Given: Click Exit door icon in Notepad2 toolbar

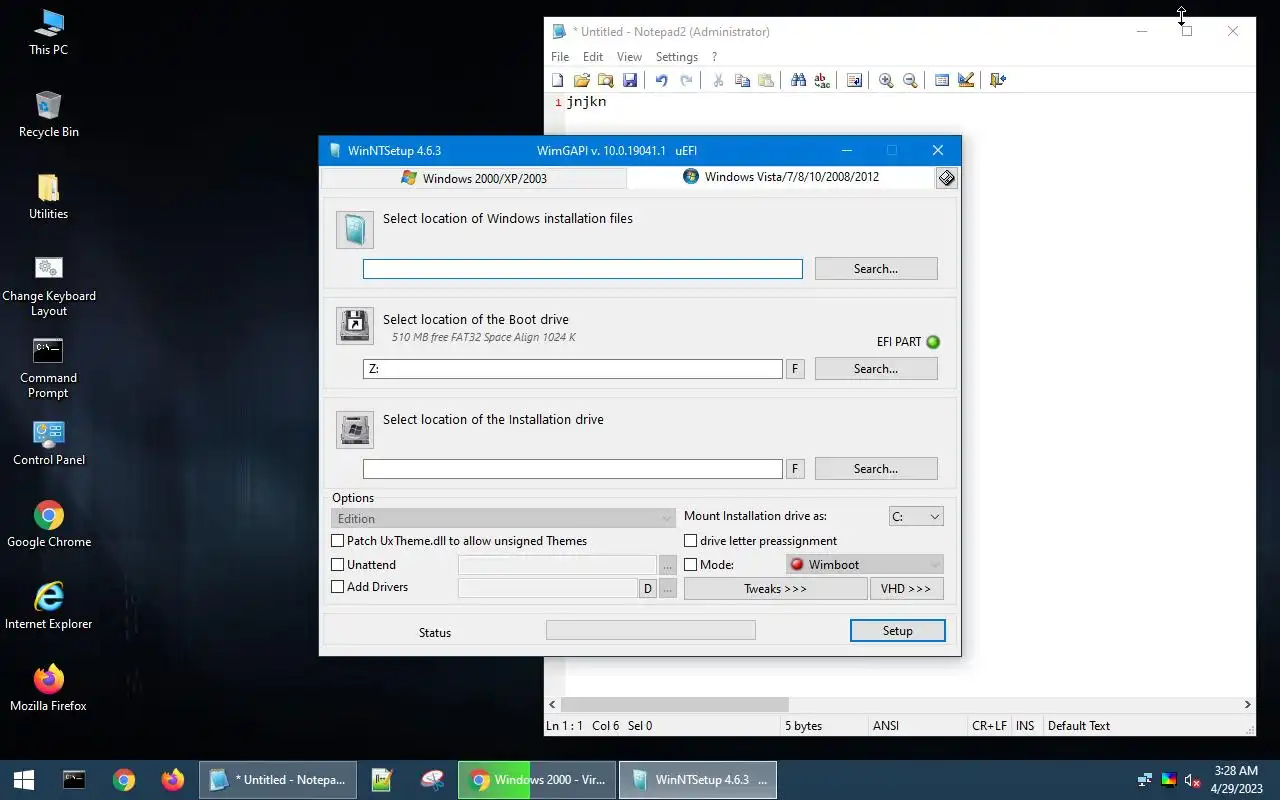Looking at the screenshot, I should coord(998,80).
